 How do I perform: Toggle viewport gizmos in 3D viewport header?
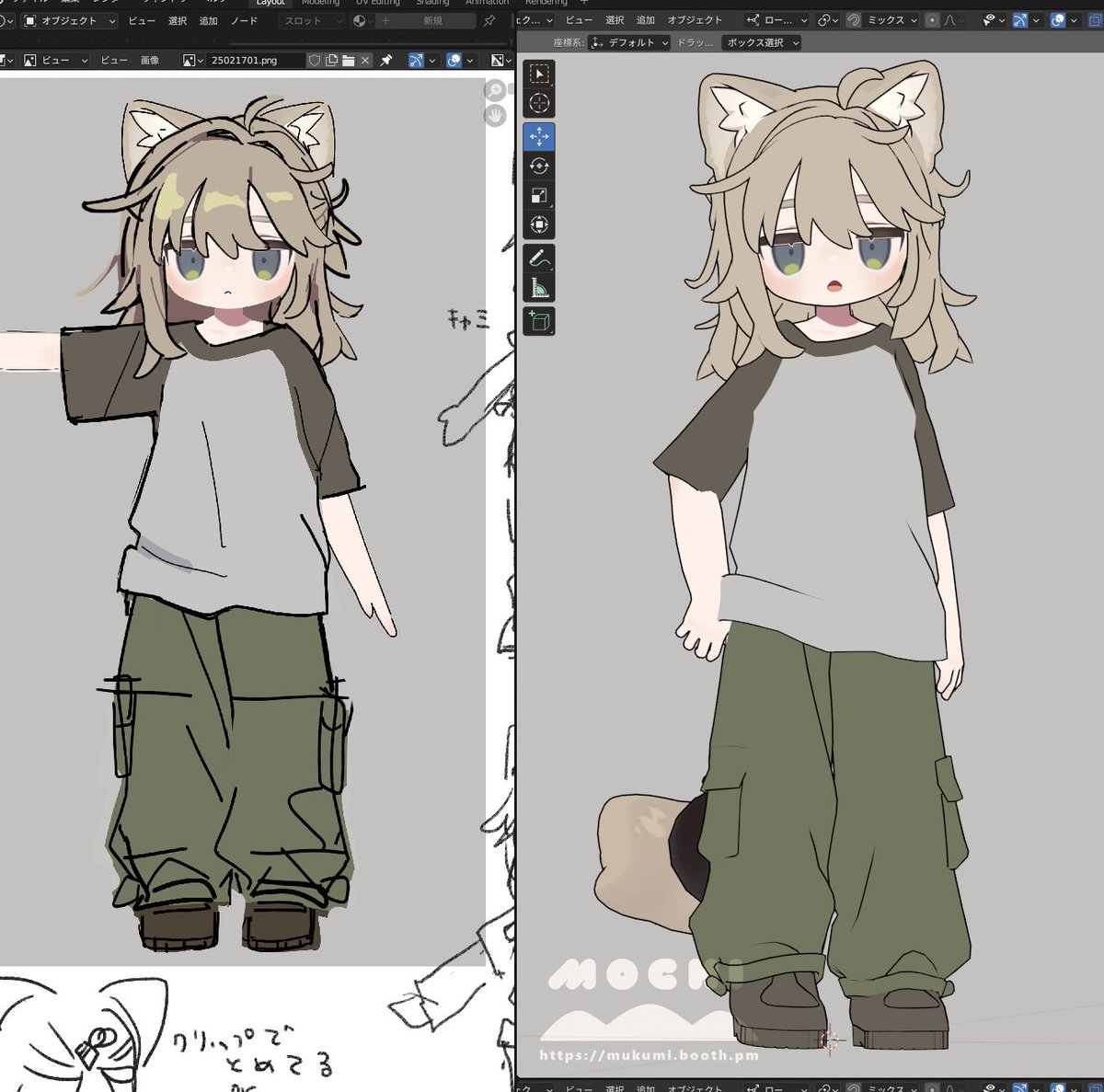[x=1019, y=19]
